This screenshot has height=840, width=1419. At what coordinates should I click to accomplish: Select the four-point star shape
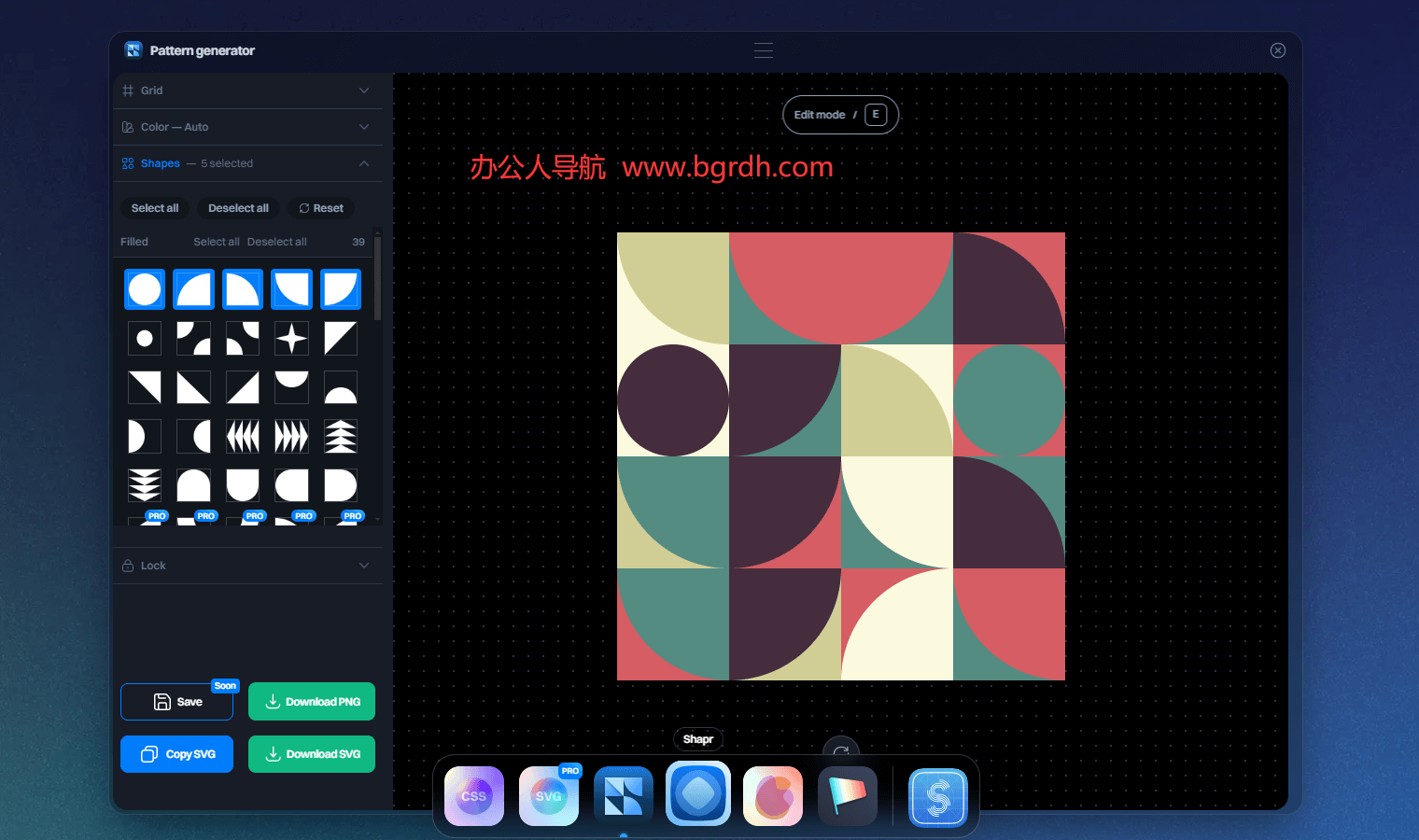[291, 339]
